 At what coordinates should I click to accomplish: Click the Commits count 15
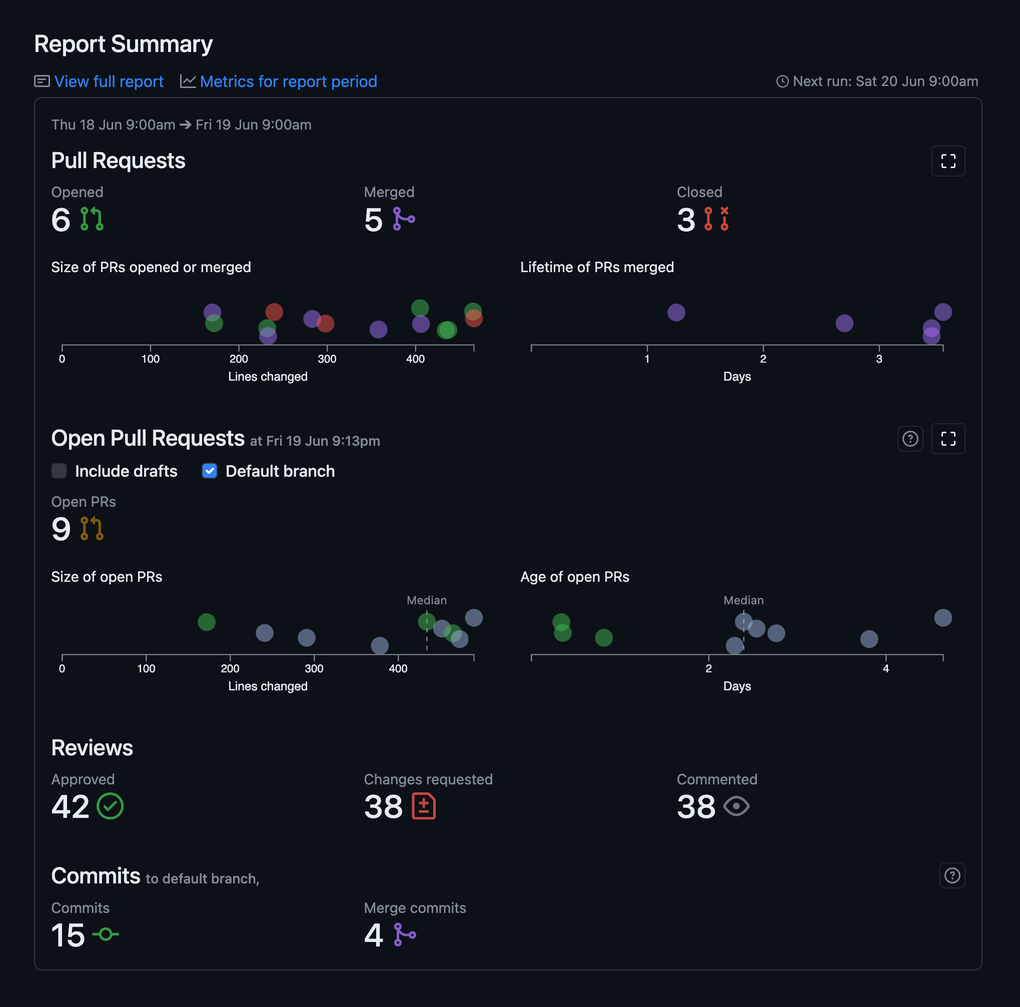pyautogui.click(x=68, y=935)
